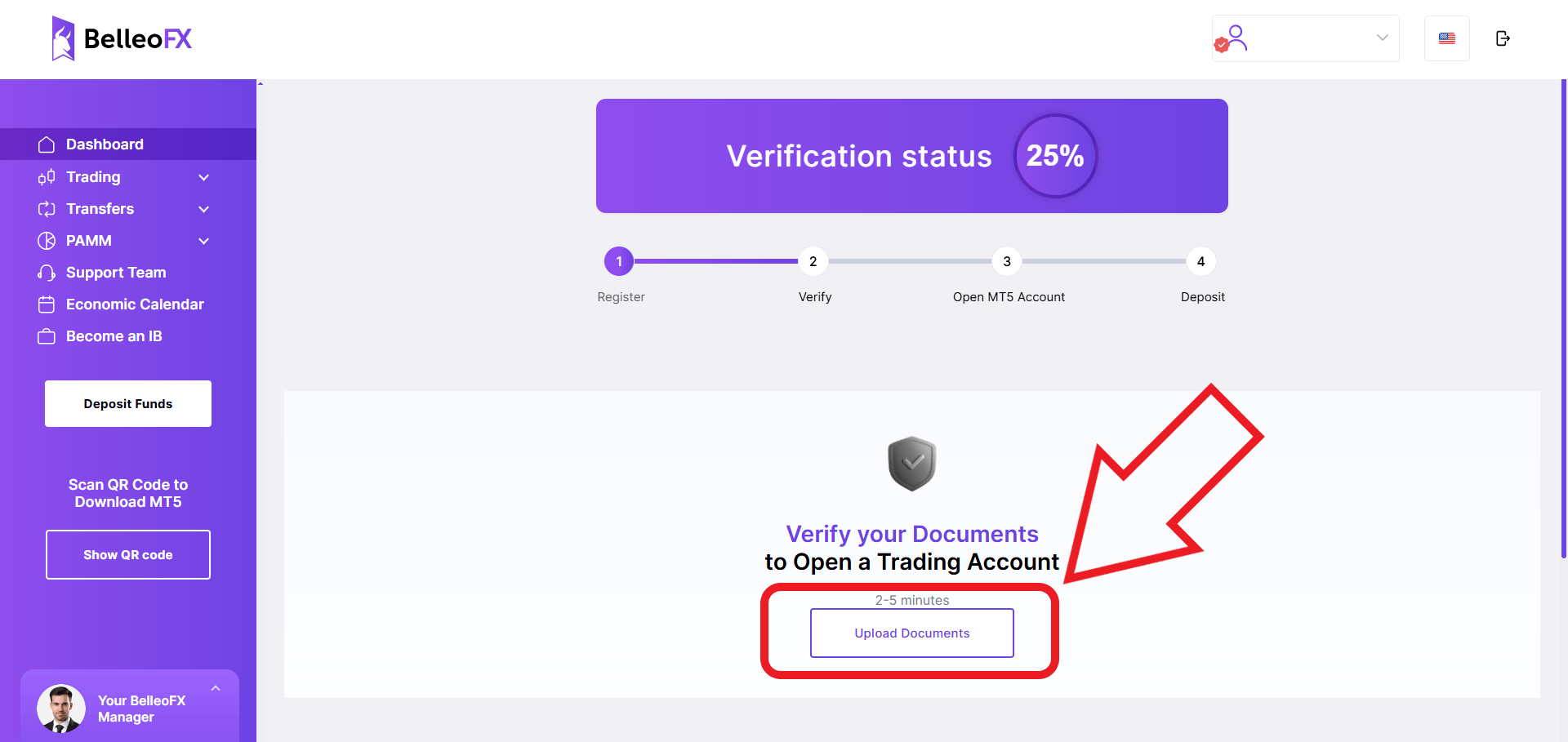Click the US flag language icon
This screenshot has width=1568, height=742.
coord(1447,38)
